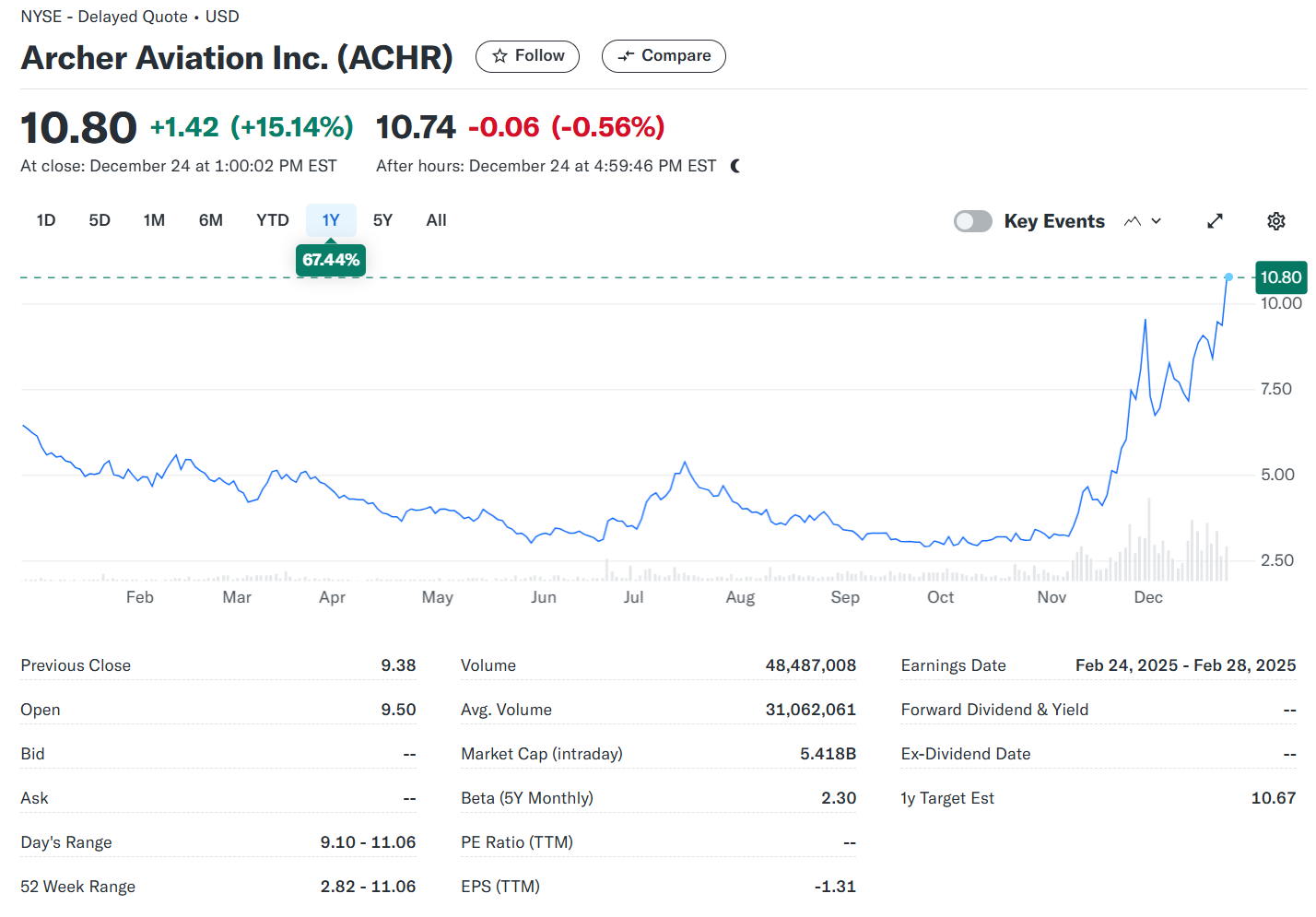This screenshot has width=1316, height=917.
Task: Click the Ex-Dividend Date label
Action: pos(966,754)
